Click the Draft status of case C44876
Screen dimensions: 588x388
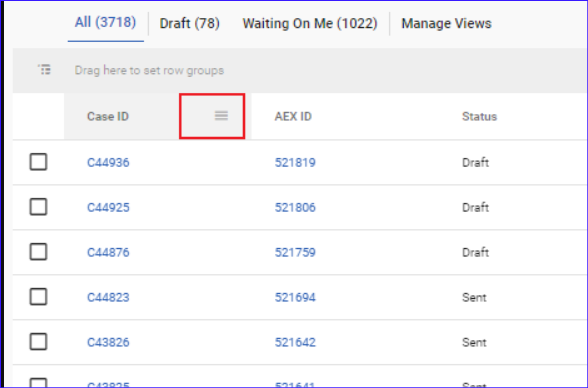coord(475,253)
